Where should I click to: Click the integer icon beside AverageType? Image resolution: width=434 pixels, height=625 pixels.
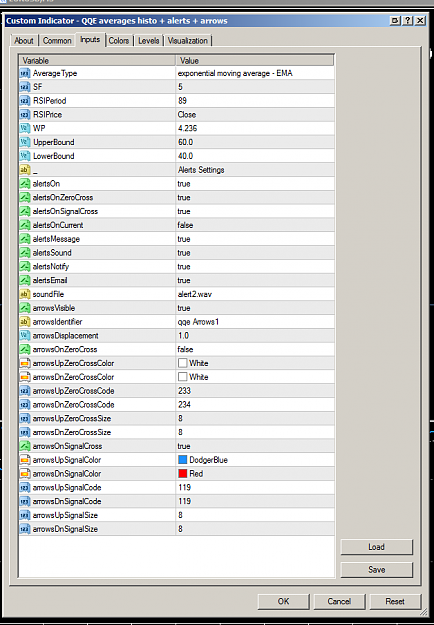pyautogui.click(x=25, y=73)
